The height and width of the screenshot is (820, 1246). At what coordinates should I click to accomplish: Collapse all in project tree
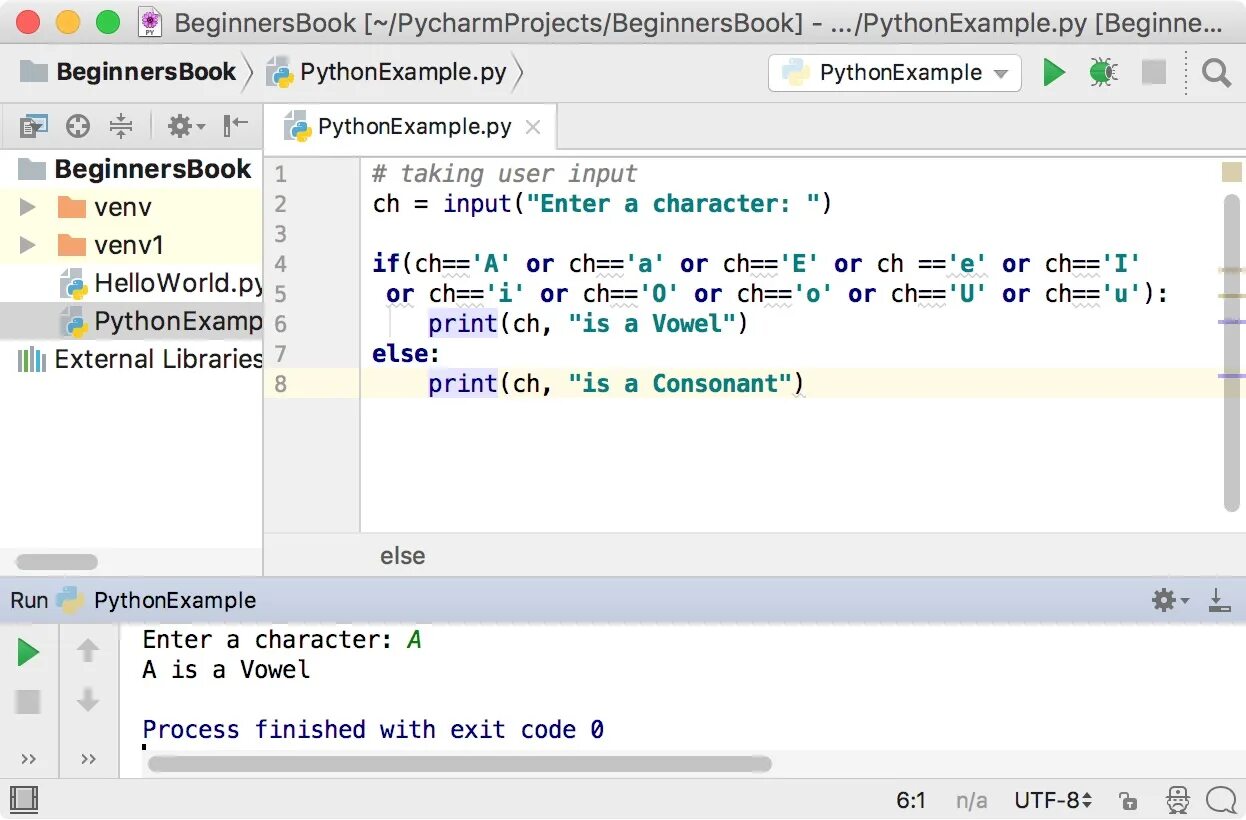point(121,126)
